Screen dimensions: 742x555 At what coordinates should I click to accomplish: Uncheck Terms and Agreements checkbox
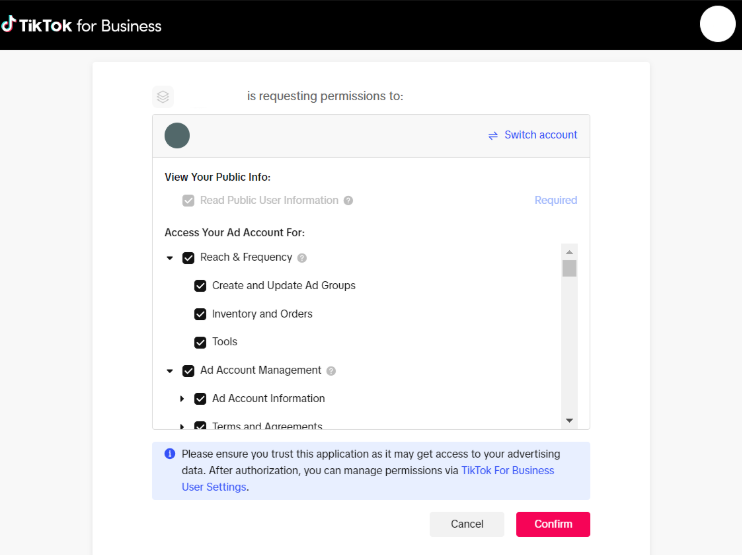click(200, 425)
